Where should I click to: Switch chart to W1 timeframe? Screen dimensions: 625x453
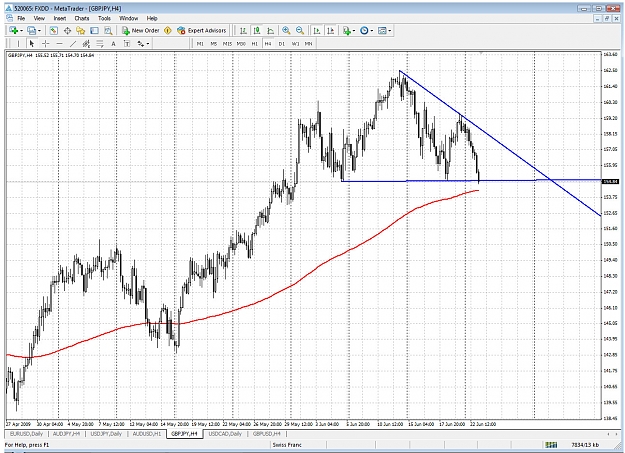coord(295,43)
